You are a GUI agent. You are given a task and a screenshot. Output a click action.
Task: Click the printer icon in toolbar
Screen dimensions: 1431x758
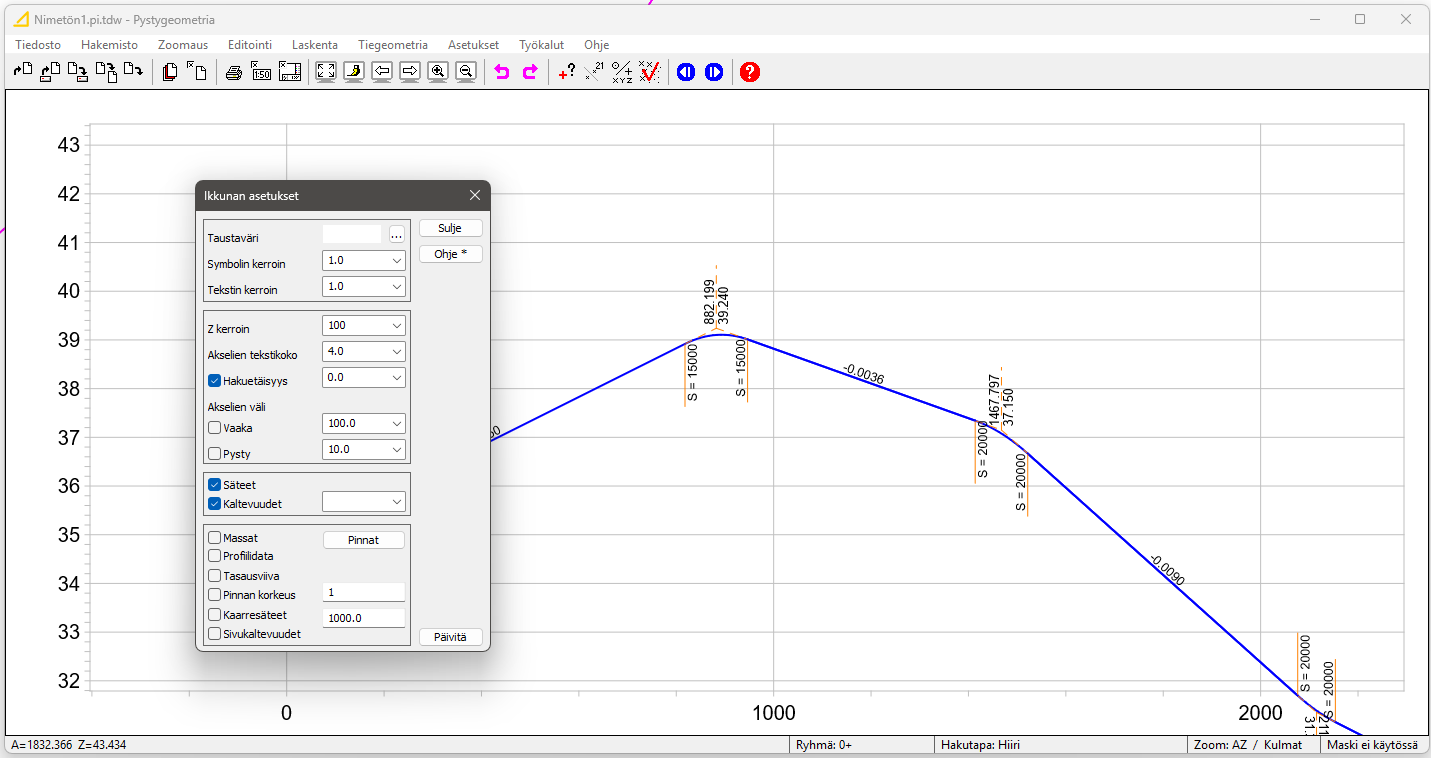(234, 72)
